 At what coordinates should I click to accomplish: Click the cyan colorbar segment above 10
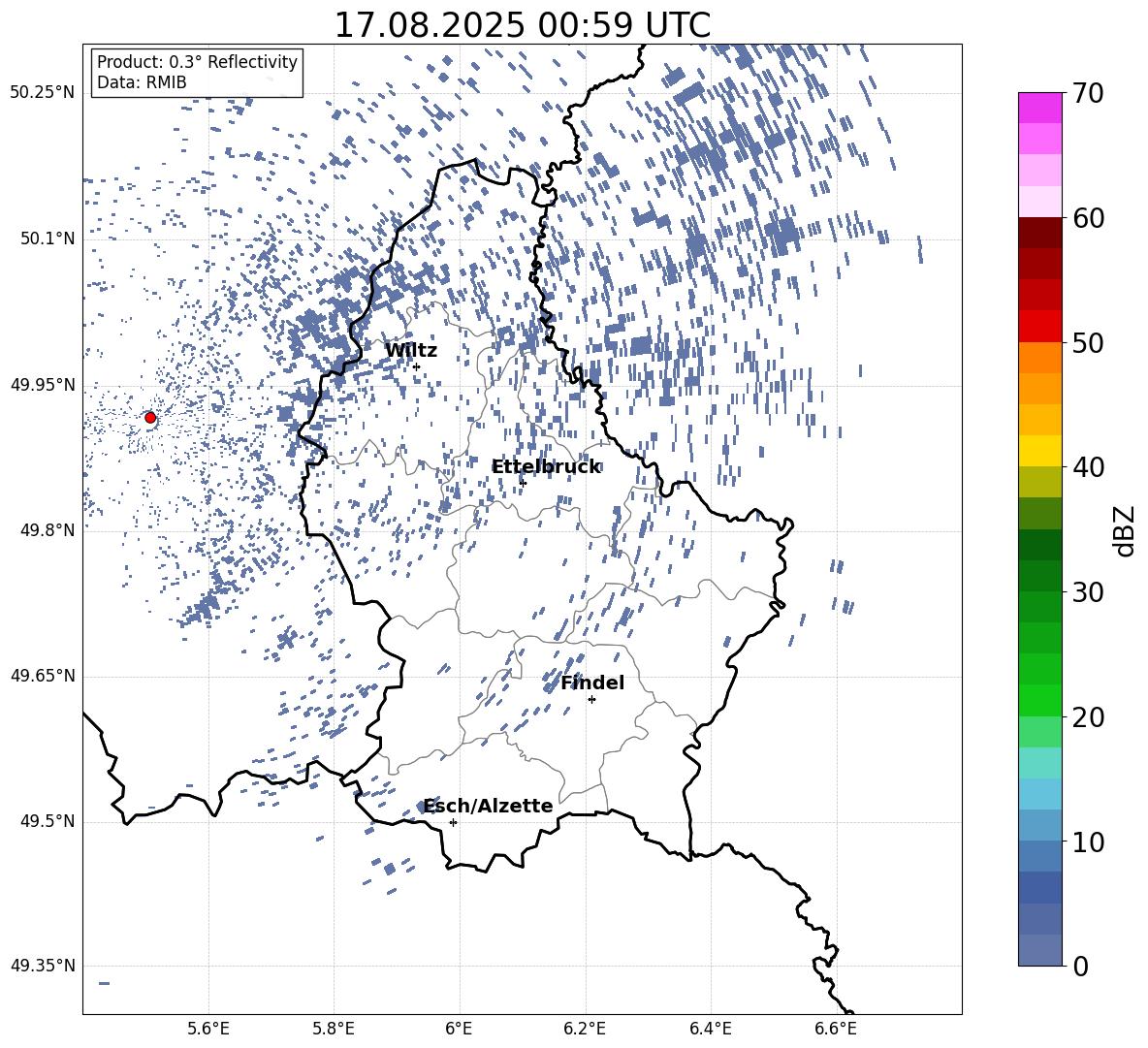pyautogui.click(x=1039, y=794)
